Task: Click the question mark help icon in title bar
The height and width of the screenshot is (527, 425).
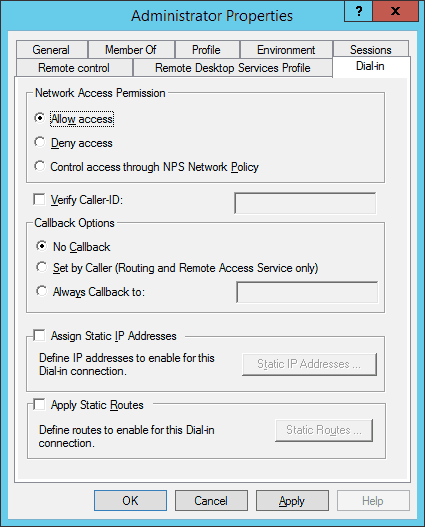Action: pos(358,11)
